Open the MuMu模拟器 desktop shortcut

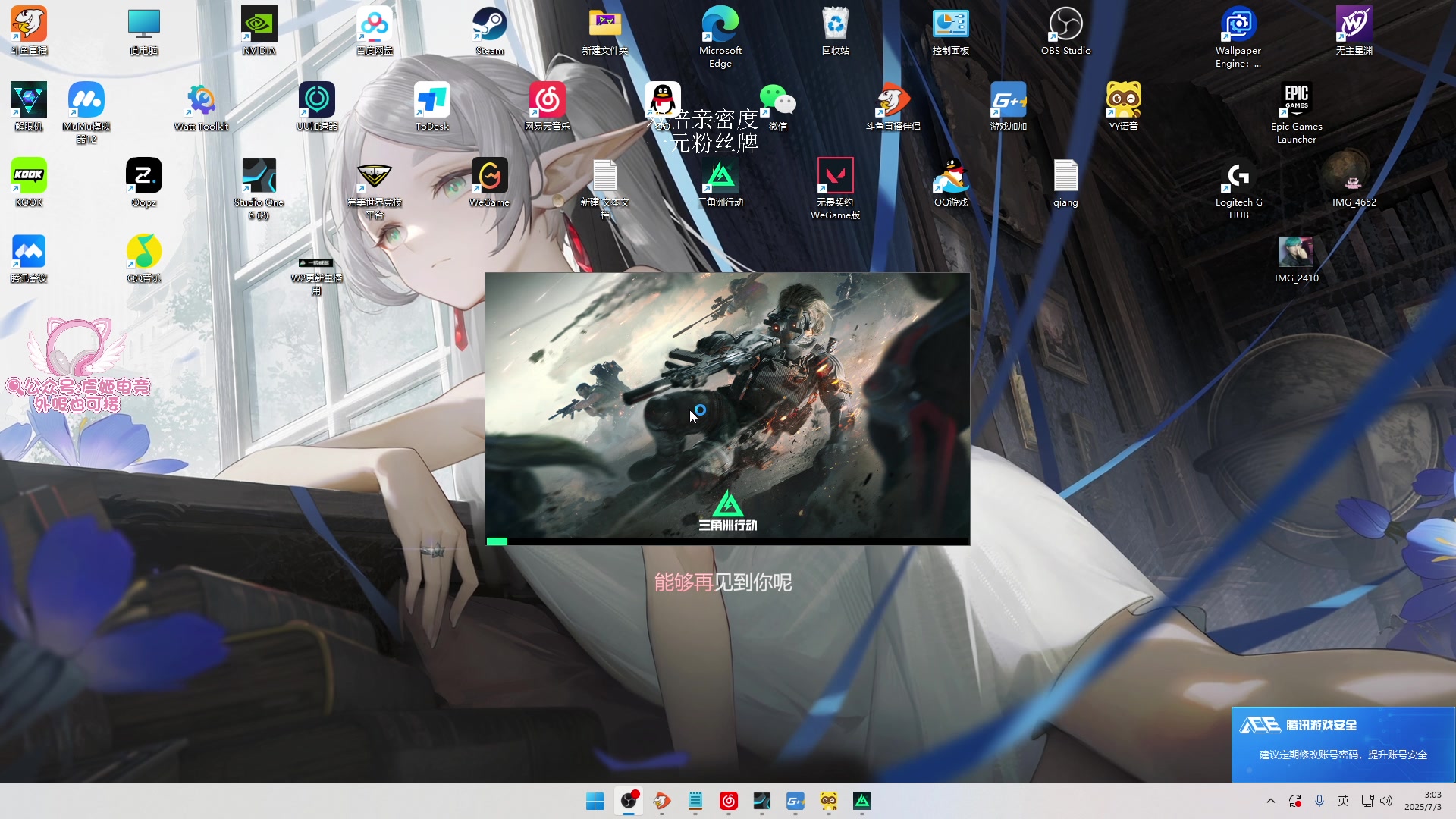[86, 112]
